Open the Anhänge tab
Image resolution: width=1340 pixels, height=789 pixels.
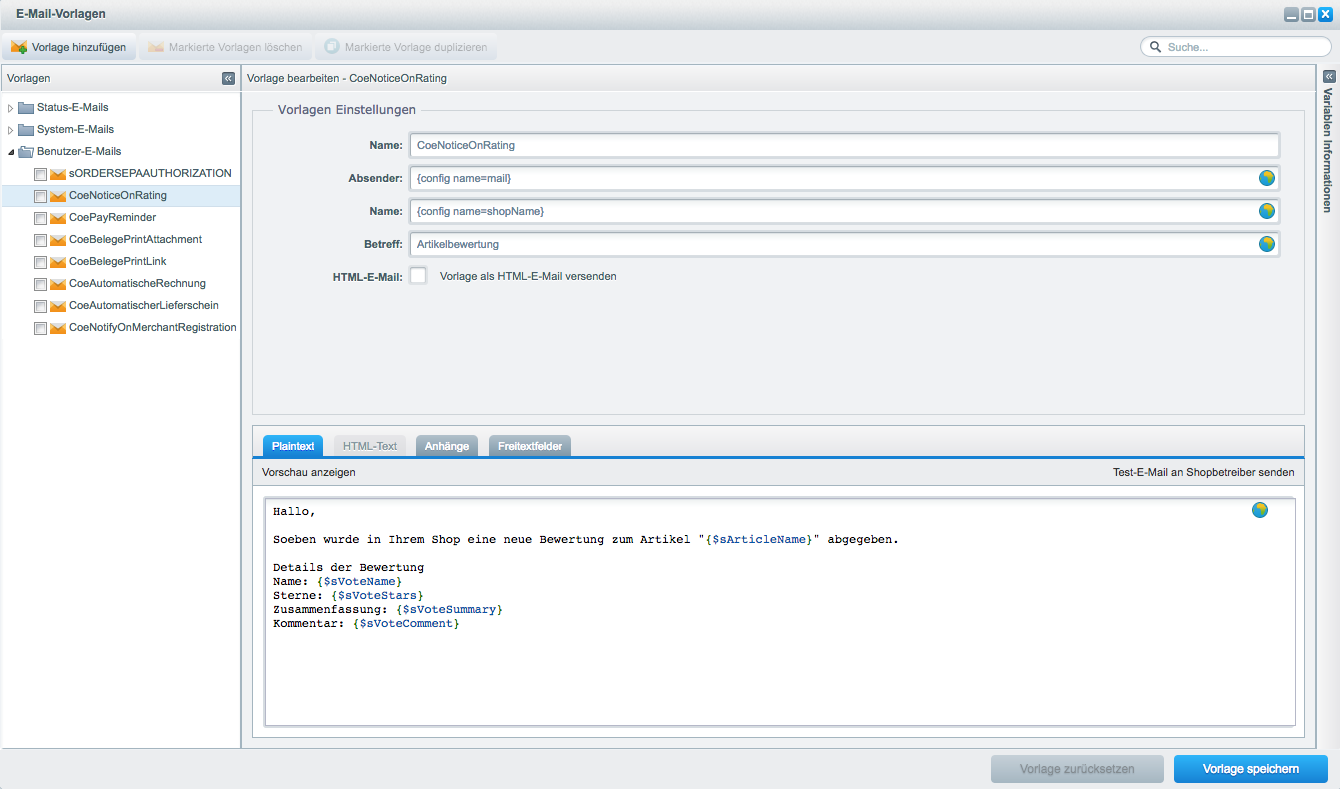tap(447, 446)
